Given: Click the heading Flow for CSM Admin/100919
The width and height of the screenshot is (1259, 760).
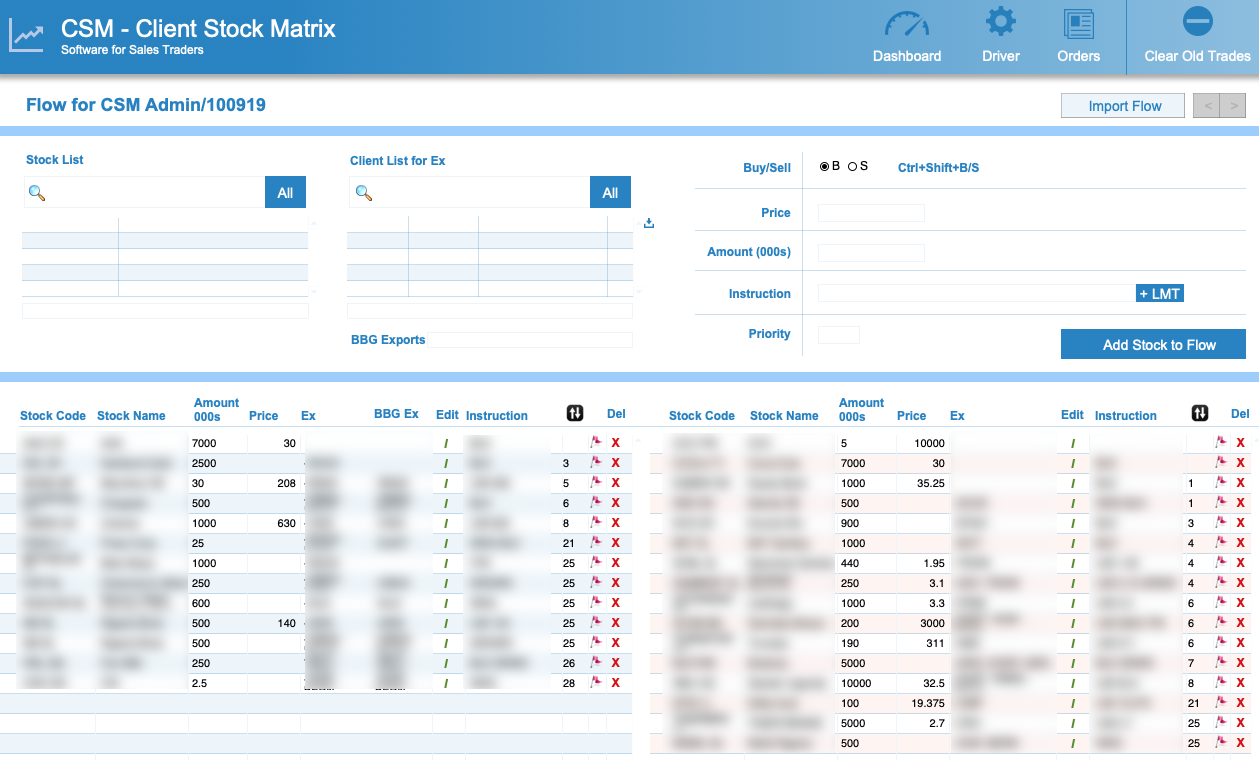Looking at the screenshot, I should (146, 105).
